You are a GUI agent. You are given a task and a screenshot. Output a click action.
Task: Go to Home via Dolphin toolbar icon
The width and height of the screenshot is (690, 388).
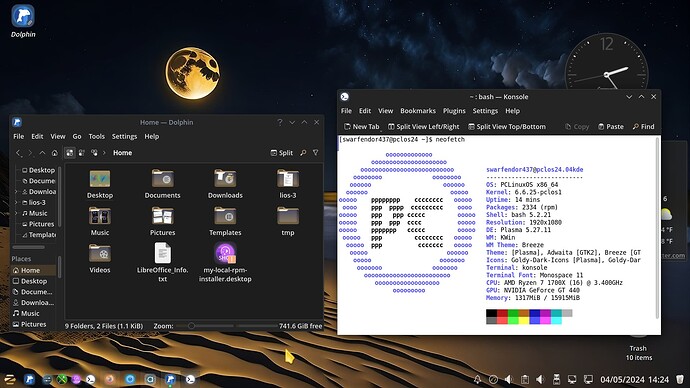55,153
